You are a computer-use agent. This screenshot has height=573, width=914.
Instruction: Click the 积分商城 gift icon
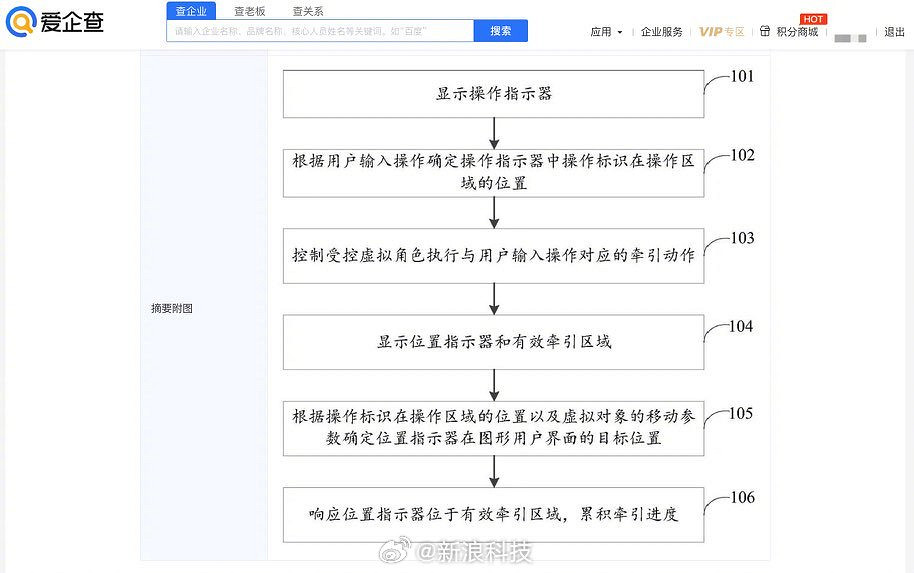pos(765,31)
